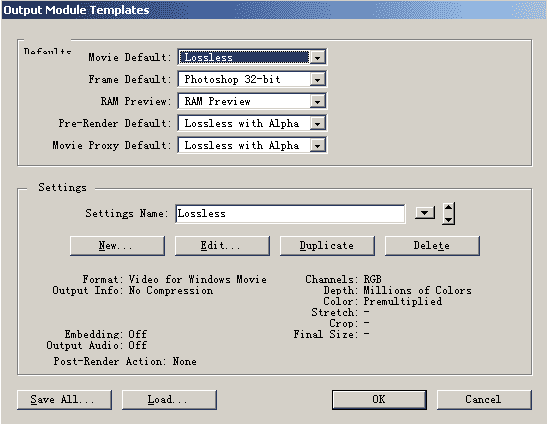Click the Settings Name dropdown arrow
The height and width of the screenshot is (424, 547).
tap(425, 213)
